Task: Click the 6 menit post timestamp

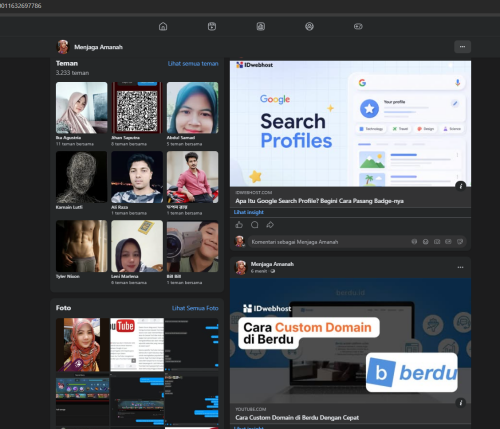Action: point(259,271)
